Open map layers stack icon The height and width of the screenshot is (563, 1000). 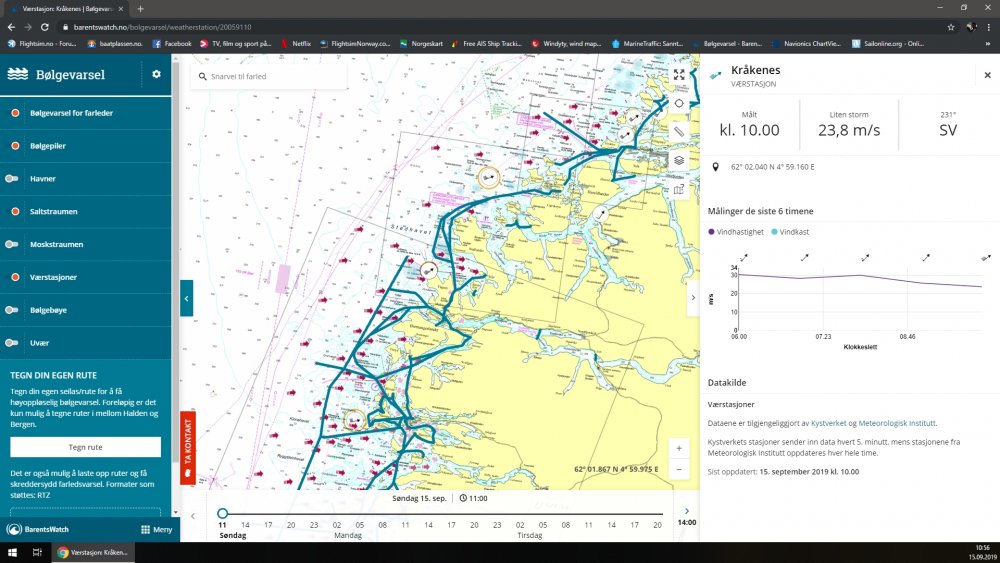click(x=679, y=160)
